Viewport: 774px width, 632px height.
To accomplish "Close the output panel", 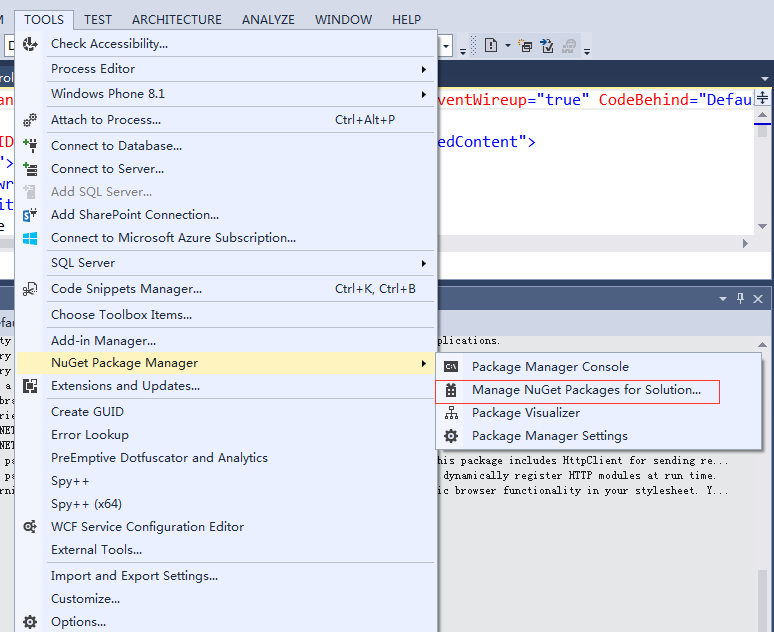I will (758, 299).
